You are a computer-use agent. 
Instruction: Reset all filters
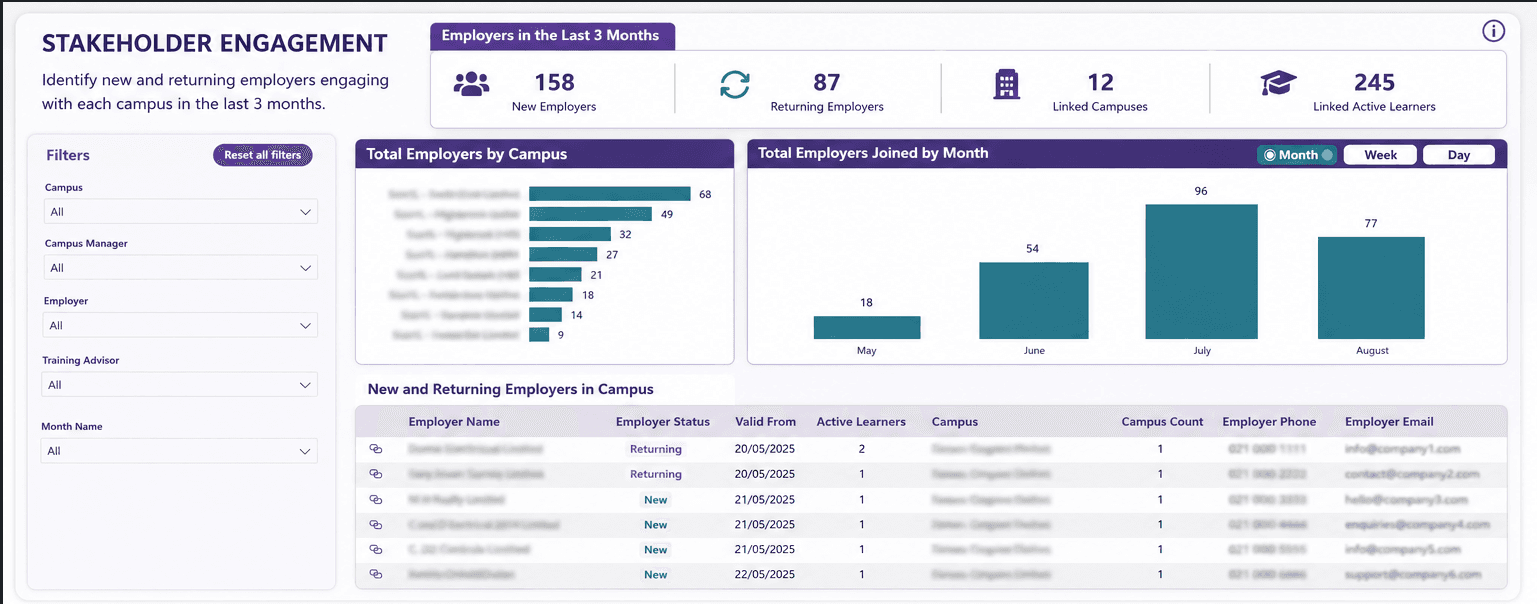263,155
